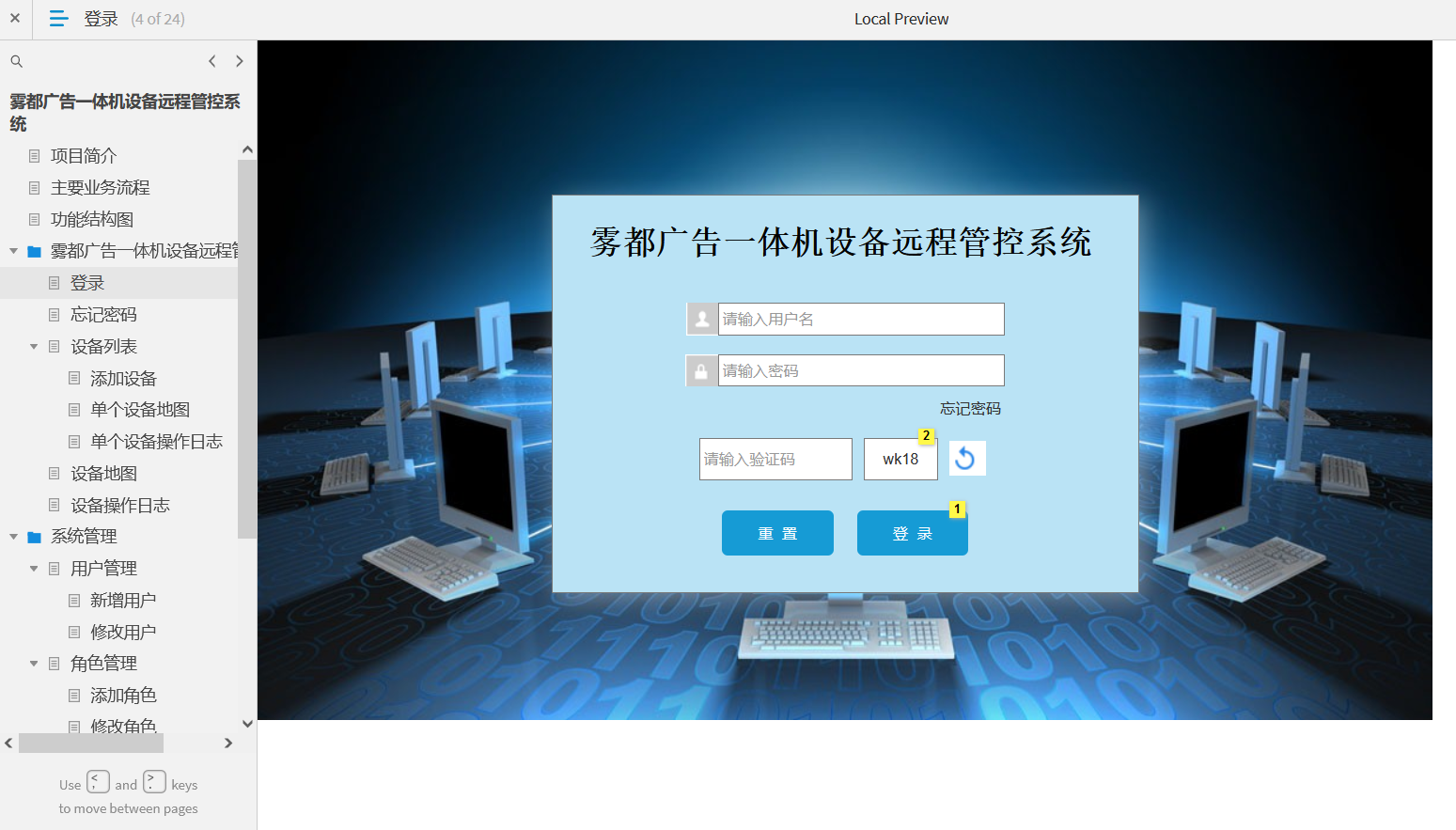Focus the 请输入验证码 input field
The width and height of the screenshot is (1456, 830).
[x=775, y=460]
